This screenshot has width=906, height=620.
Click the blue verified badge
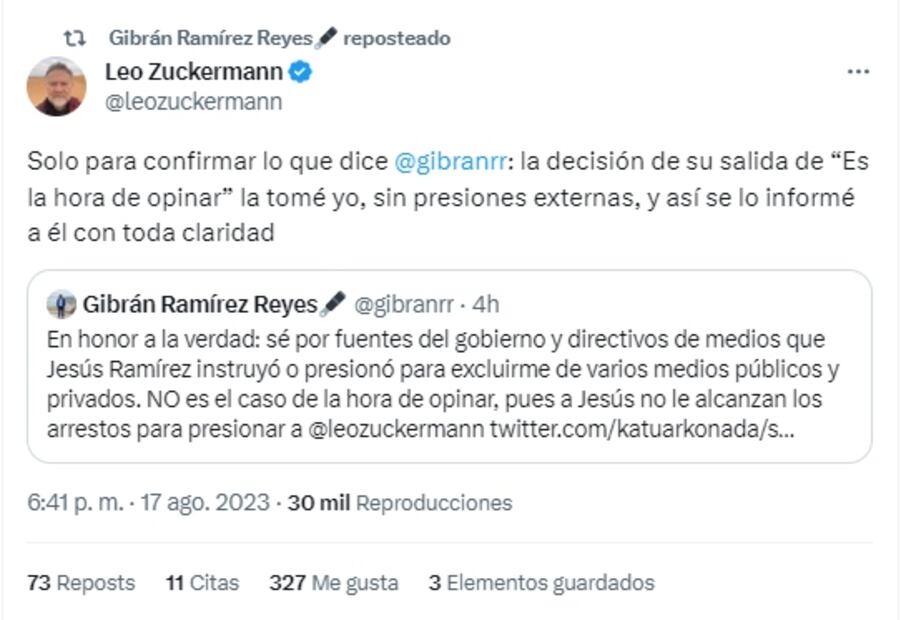[x=301, y=72]
